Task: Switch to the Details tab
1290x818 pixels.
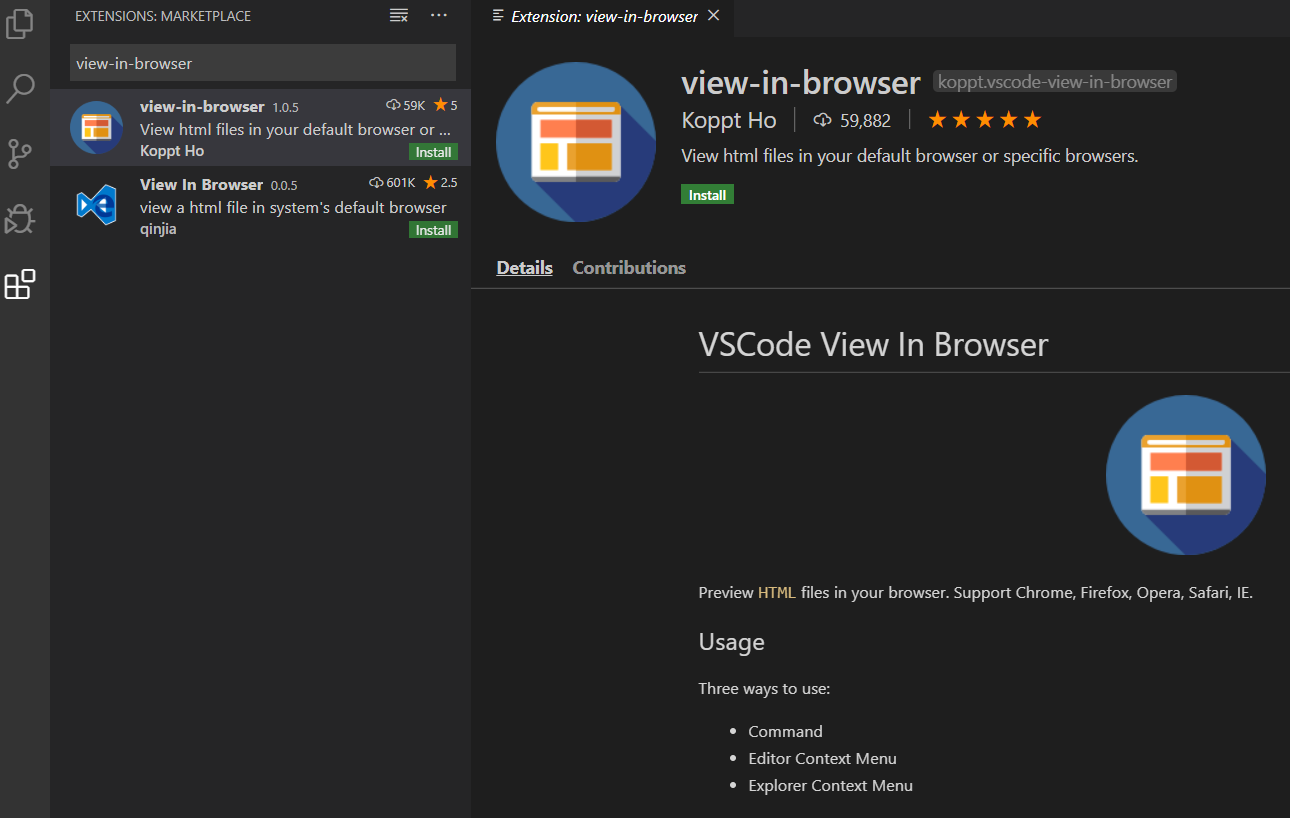Action: point(525,268)
